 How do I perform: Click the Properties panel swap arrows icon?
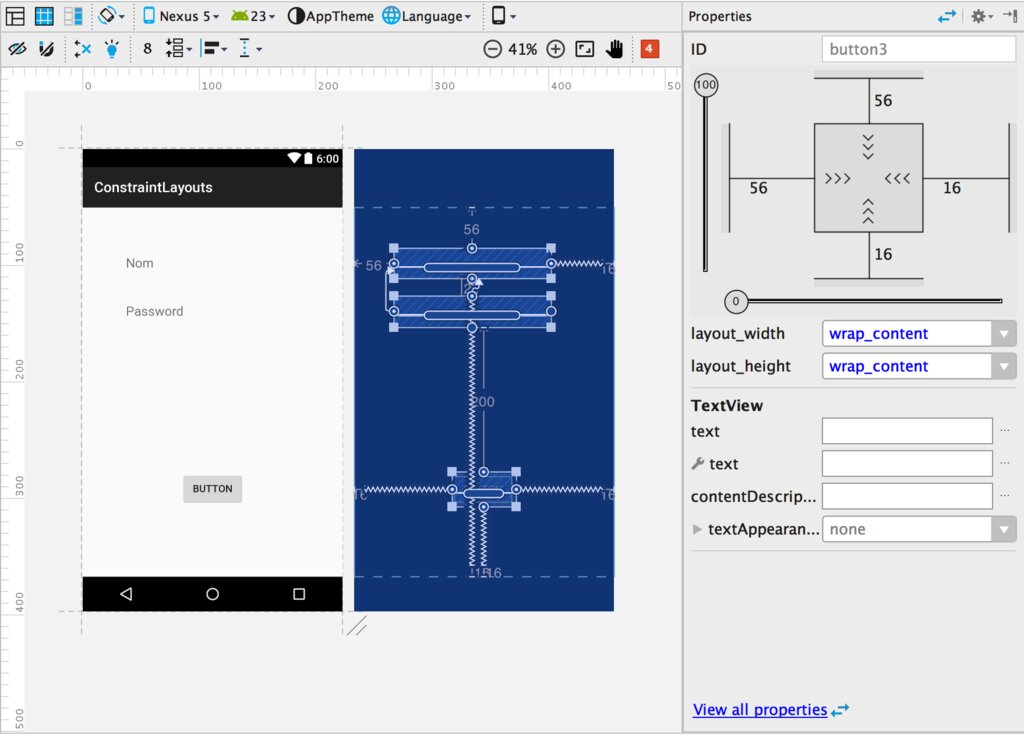946,16
